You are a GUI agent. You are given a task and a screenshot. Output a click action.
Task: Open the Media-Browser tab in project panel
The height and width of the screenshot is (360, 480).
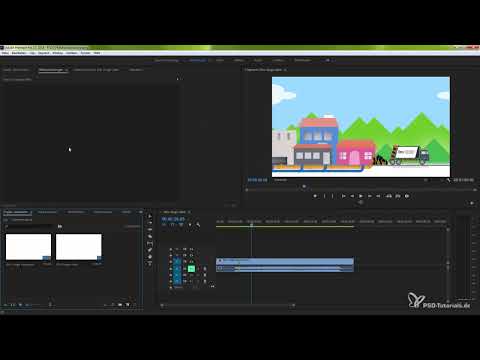(x=47, y=212)
